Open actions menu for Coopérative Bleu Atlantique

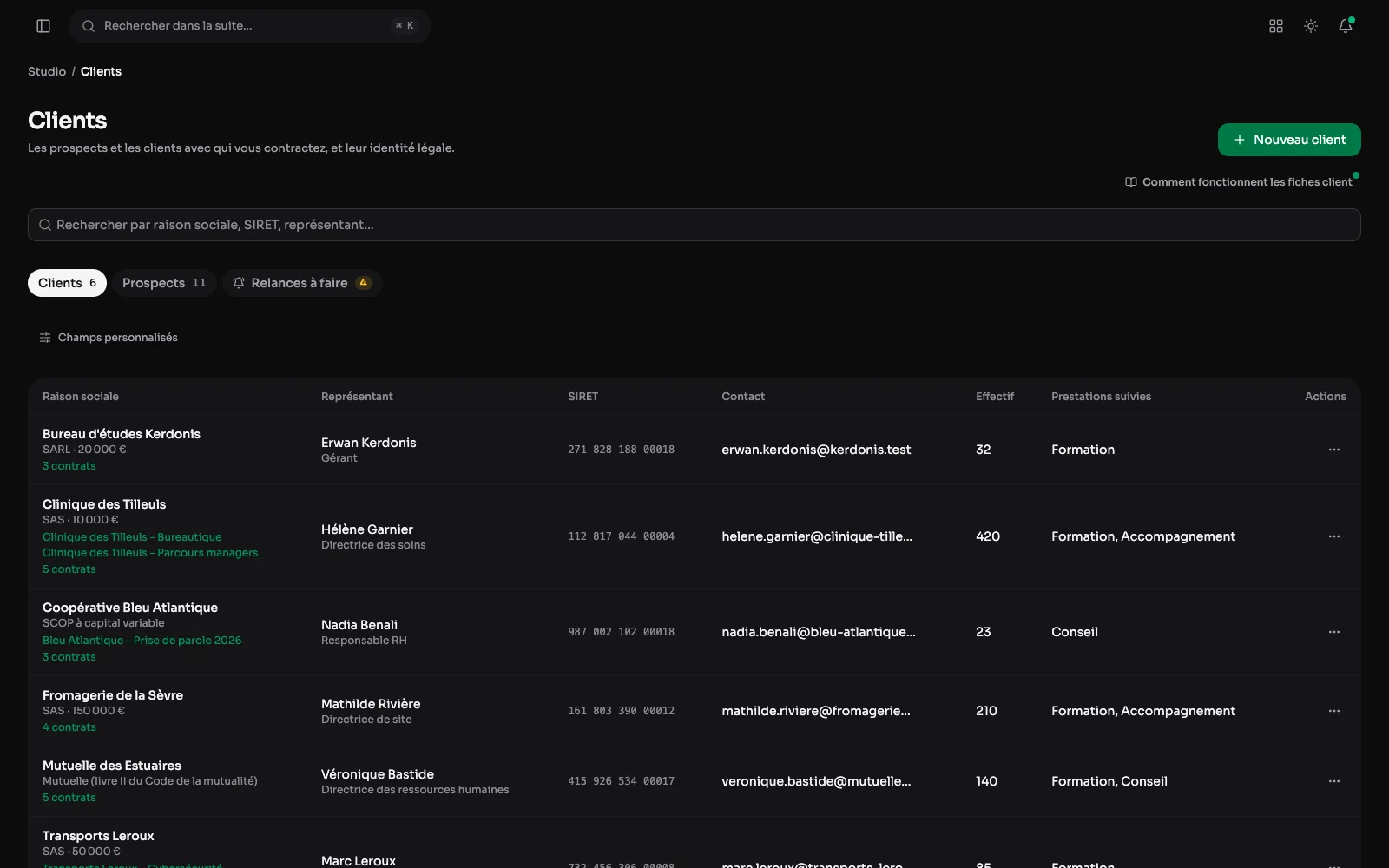coord(1334,632)
